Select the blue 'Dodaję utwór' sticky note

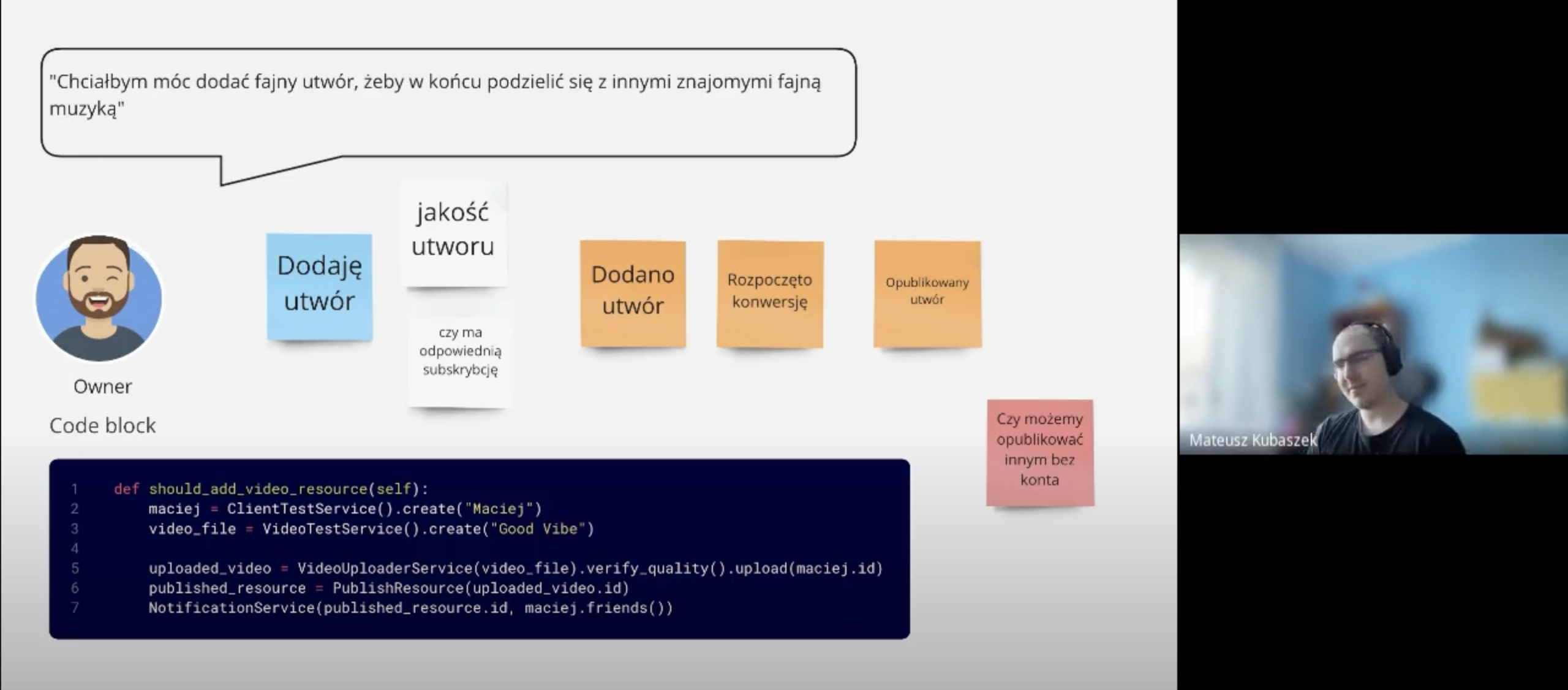pyautogui.click(x=319, y=286)
